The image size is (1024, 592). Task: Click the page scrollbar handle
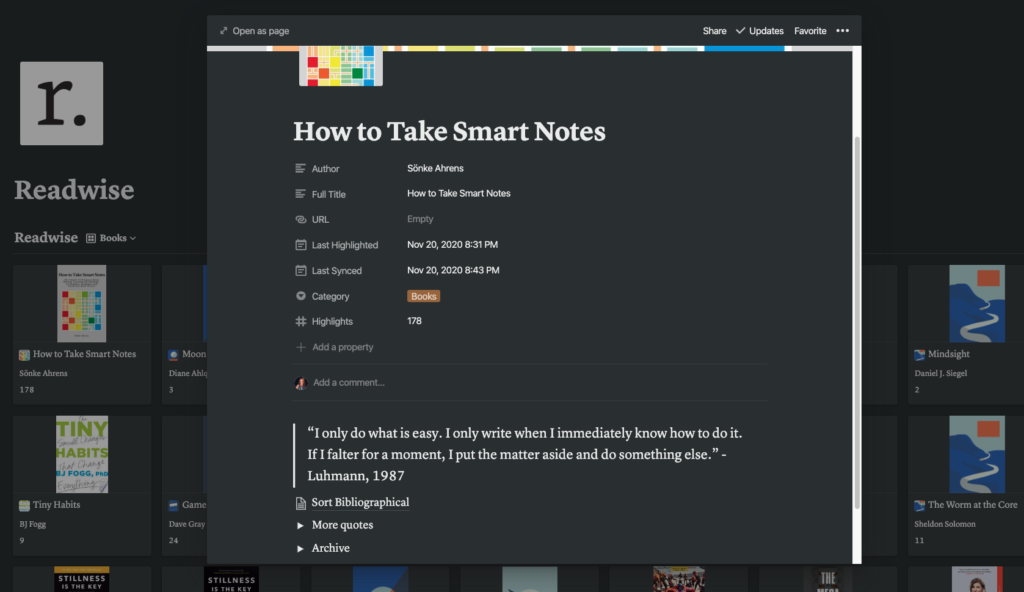click(x=857, y=323)
